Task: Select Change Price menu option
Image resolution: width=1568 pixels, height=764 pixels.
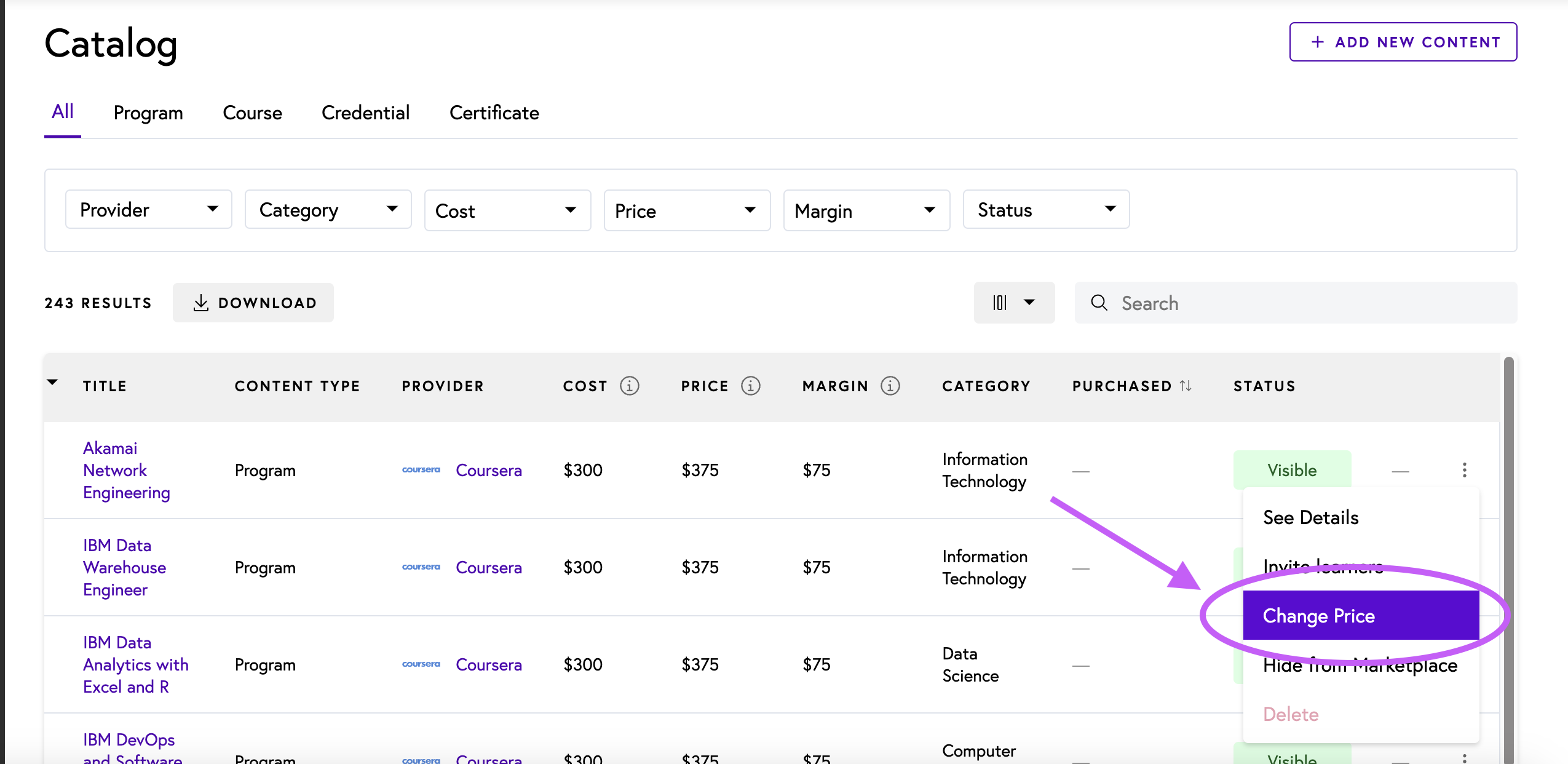Action: click(1361, 616)
